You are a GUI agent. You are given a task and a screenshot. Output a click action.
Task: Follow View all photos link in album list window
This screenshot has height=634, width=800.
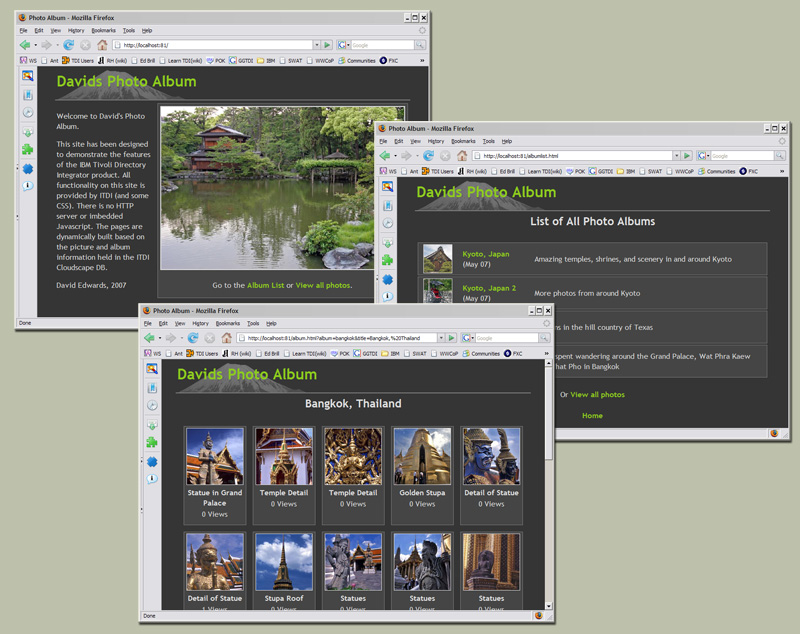[597, 395]
